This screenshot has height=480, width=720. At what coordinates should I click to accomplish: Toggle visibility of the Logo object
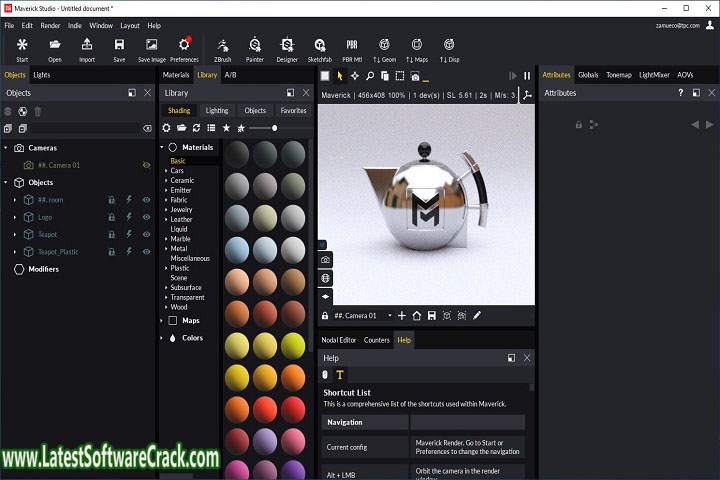tap(146, 217)
